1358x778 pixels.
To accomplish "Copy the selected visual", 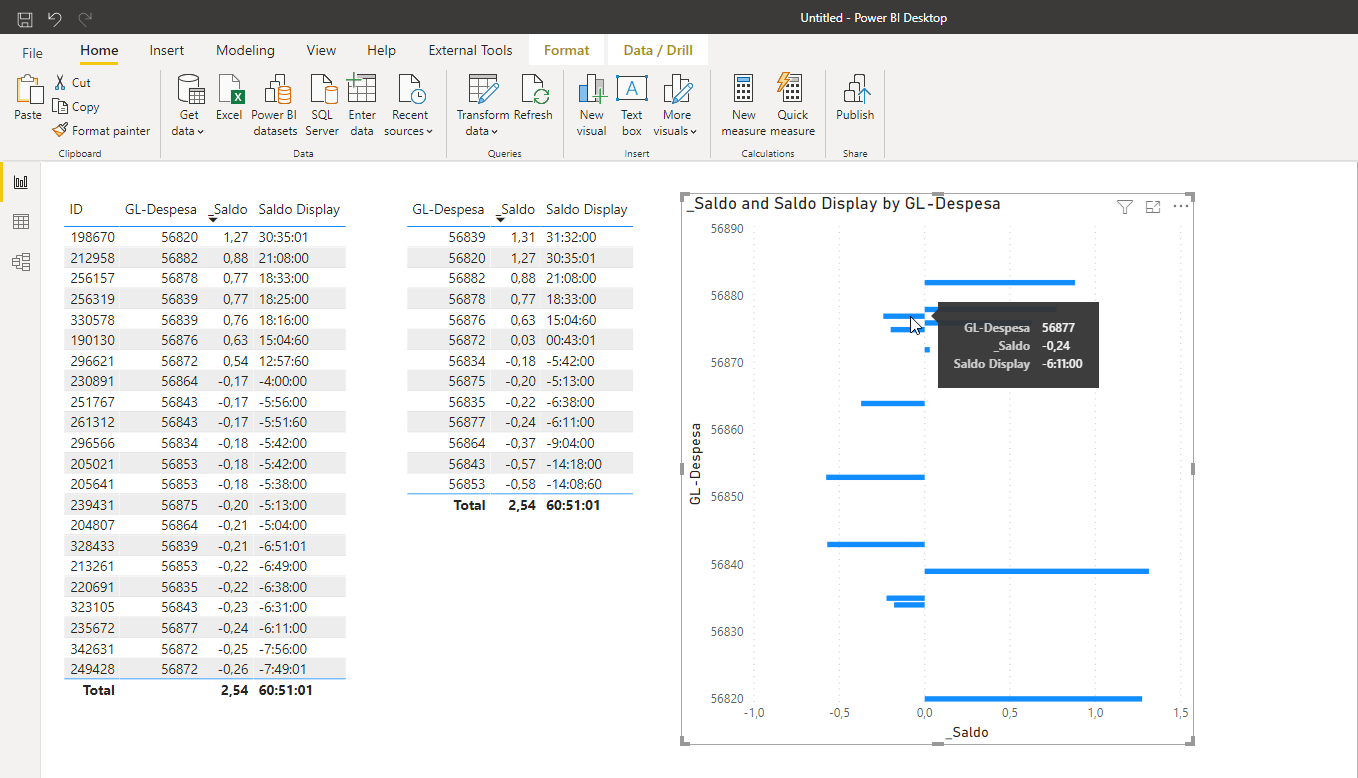I will click(76, 107).
